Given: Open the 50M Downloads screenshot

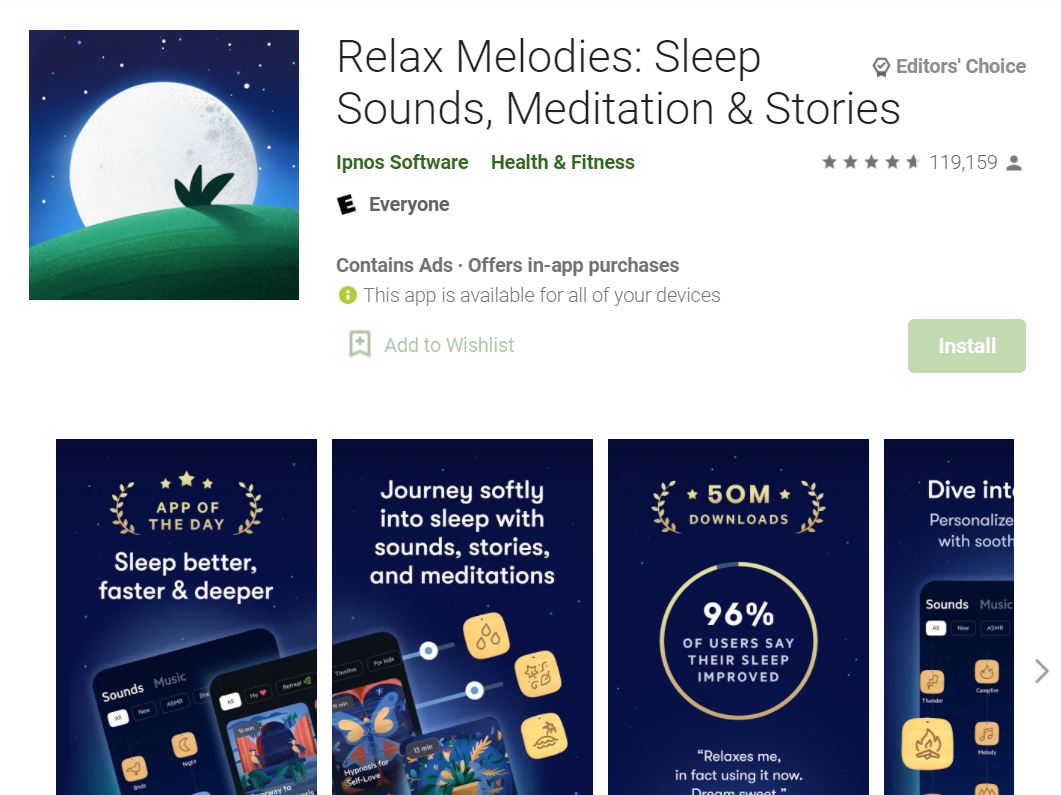Looking at the screenshot, I should pos(738,617).
